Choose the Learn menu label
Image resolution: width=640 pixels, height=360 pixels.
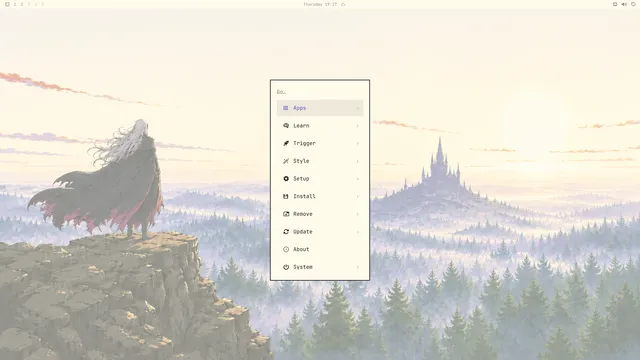coord(301,126)
